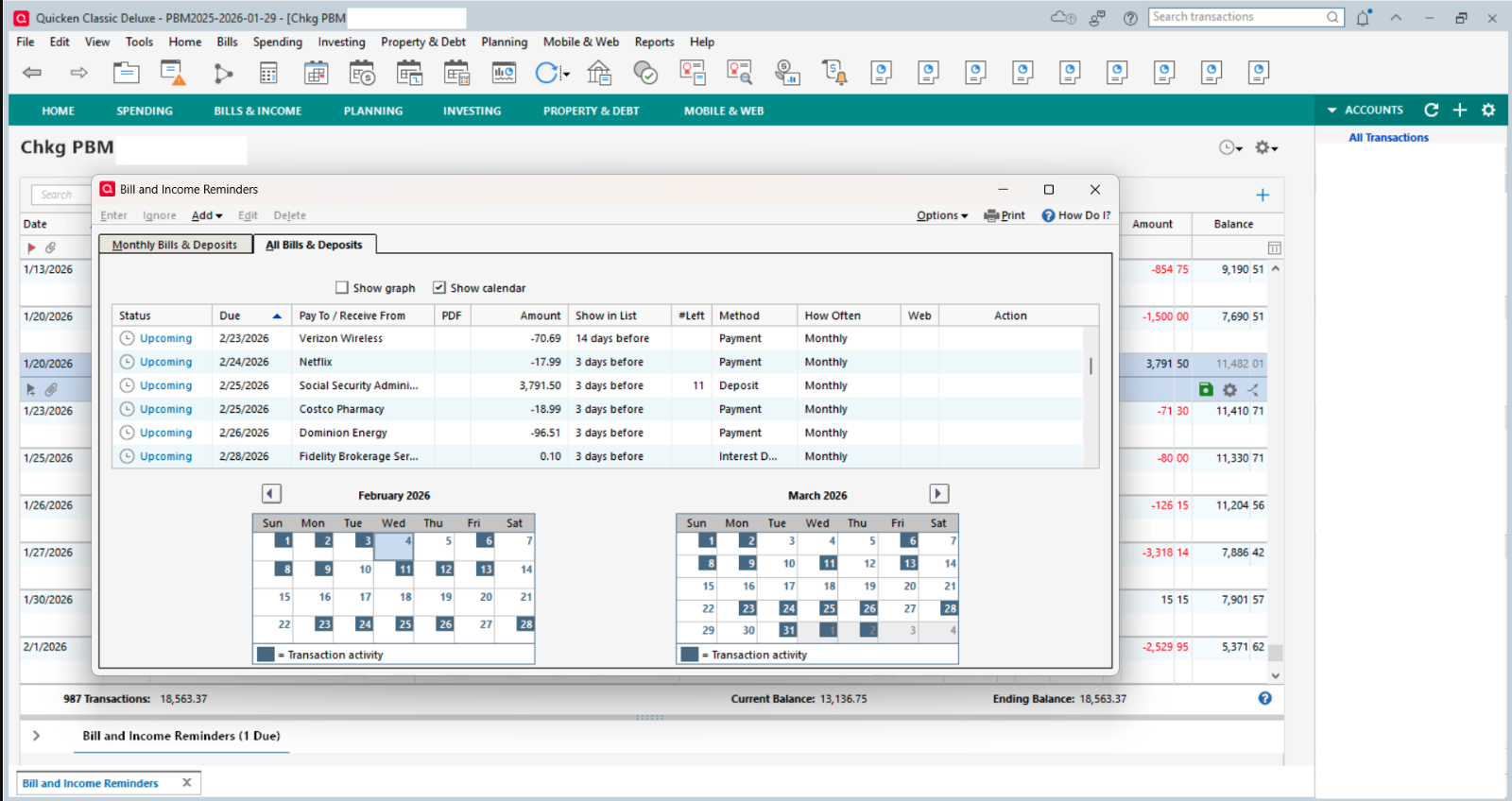The width and height of the screenshot is (1512, 801).
Task: Open the Accounts bar settings gear
Action: [1488, 111]
